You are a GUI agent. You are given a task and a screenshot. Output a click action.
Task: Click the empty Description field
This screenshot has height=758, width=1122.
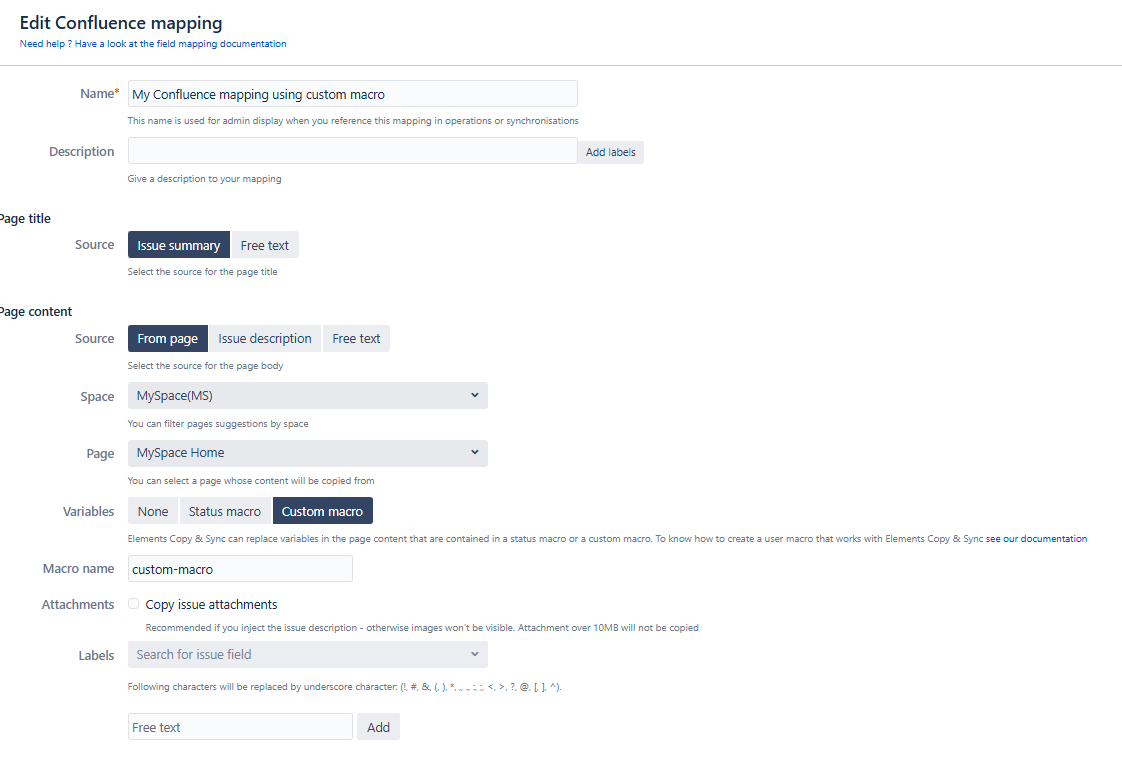[x=352, y=150]
